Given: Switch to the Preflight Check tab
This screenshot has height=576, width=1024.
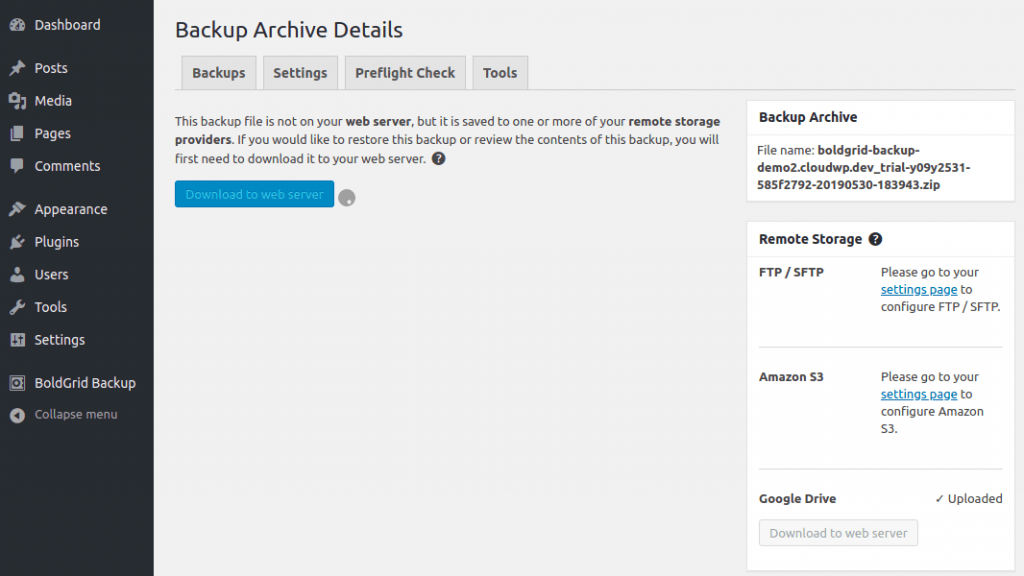Looking at the screenshot, I should 405,72.
